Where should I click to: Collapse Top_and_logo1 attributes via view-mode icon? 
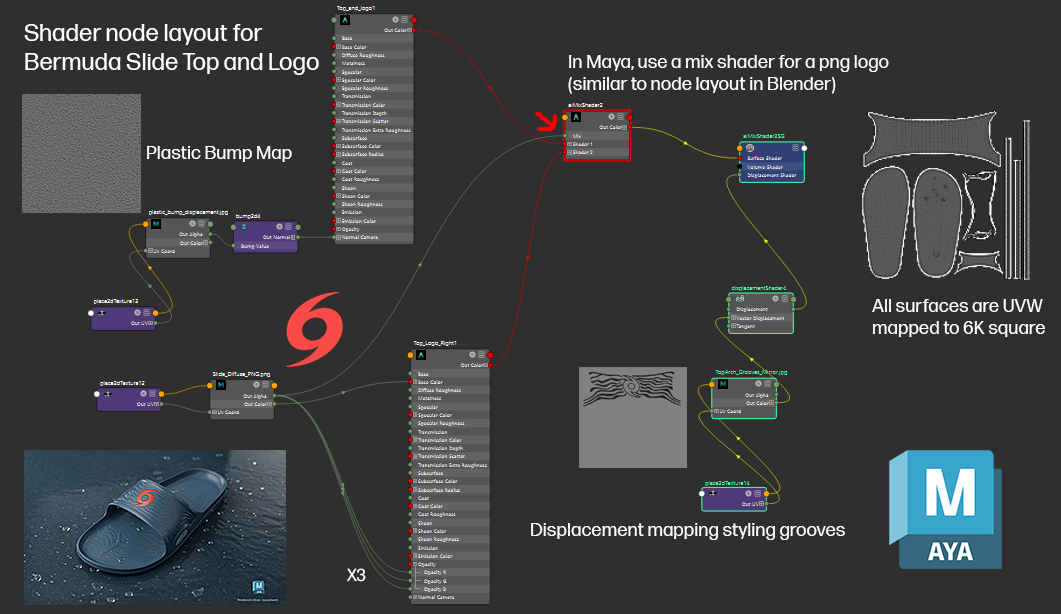(404, 19)
